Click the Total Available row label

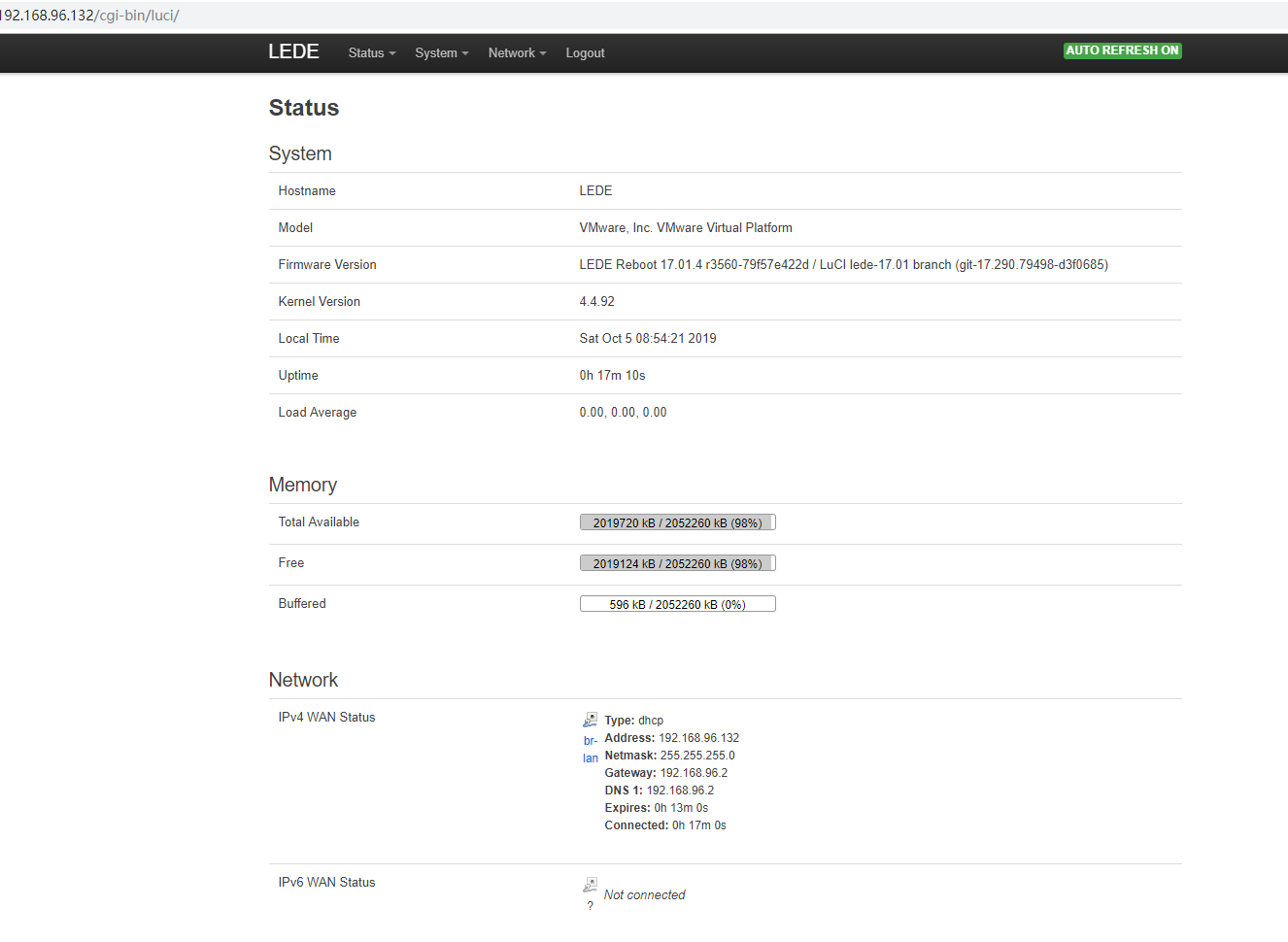[319, 521]
